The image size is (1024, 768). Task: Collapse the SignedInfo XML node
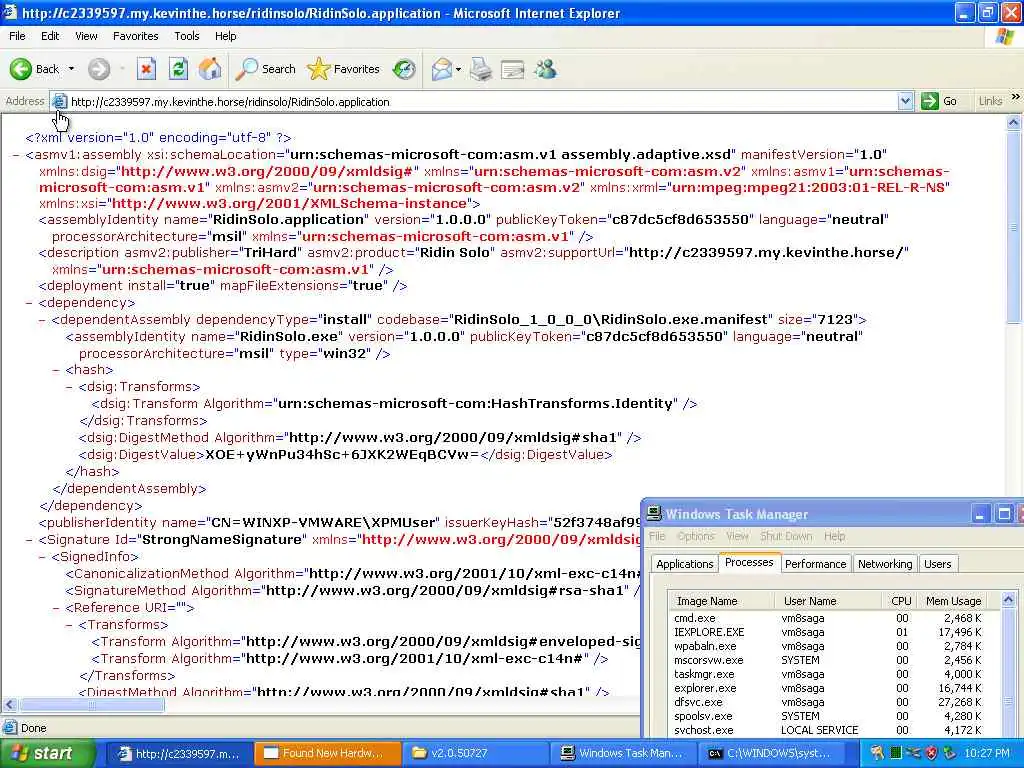42,557
